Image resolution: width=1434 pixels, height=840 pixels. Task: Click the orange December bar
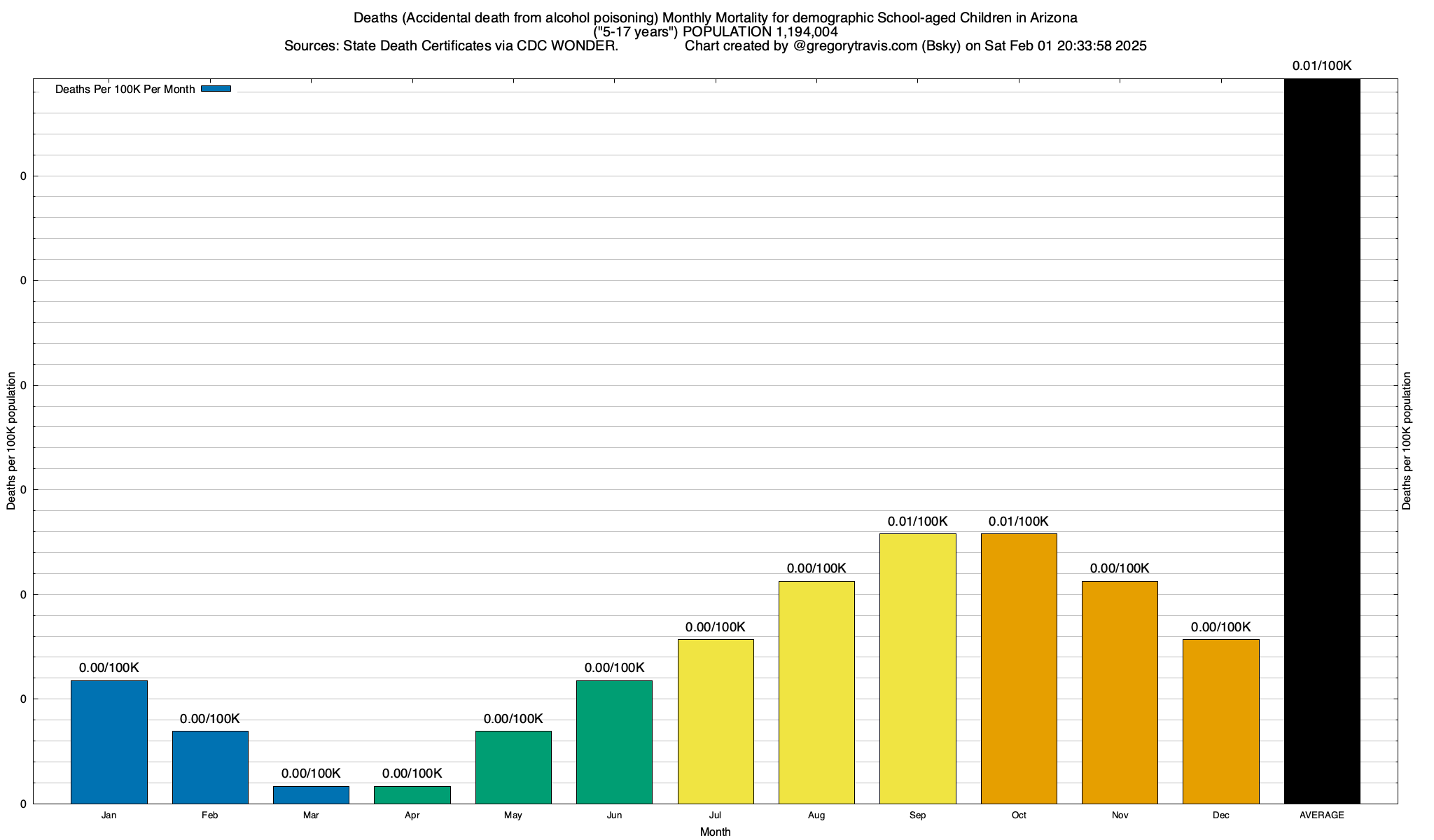click(x=1220, y=721)
